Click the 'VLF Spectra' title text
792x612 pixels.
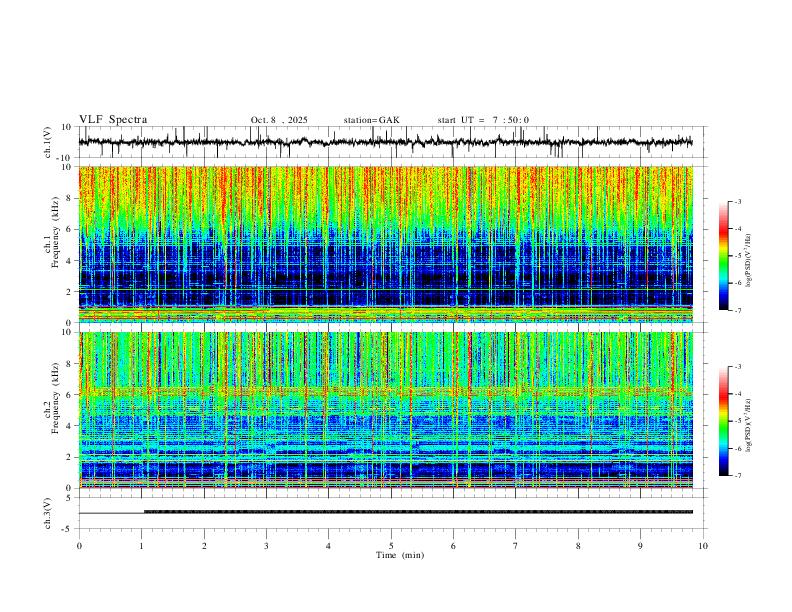click(113, 119)
